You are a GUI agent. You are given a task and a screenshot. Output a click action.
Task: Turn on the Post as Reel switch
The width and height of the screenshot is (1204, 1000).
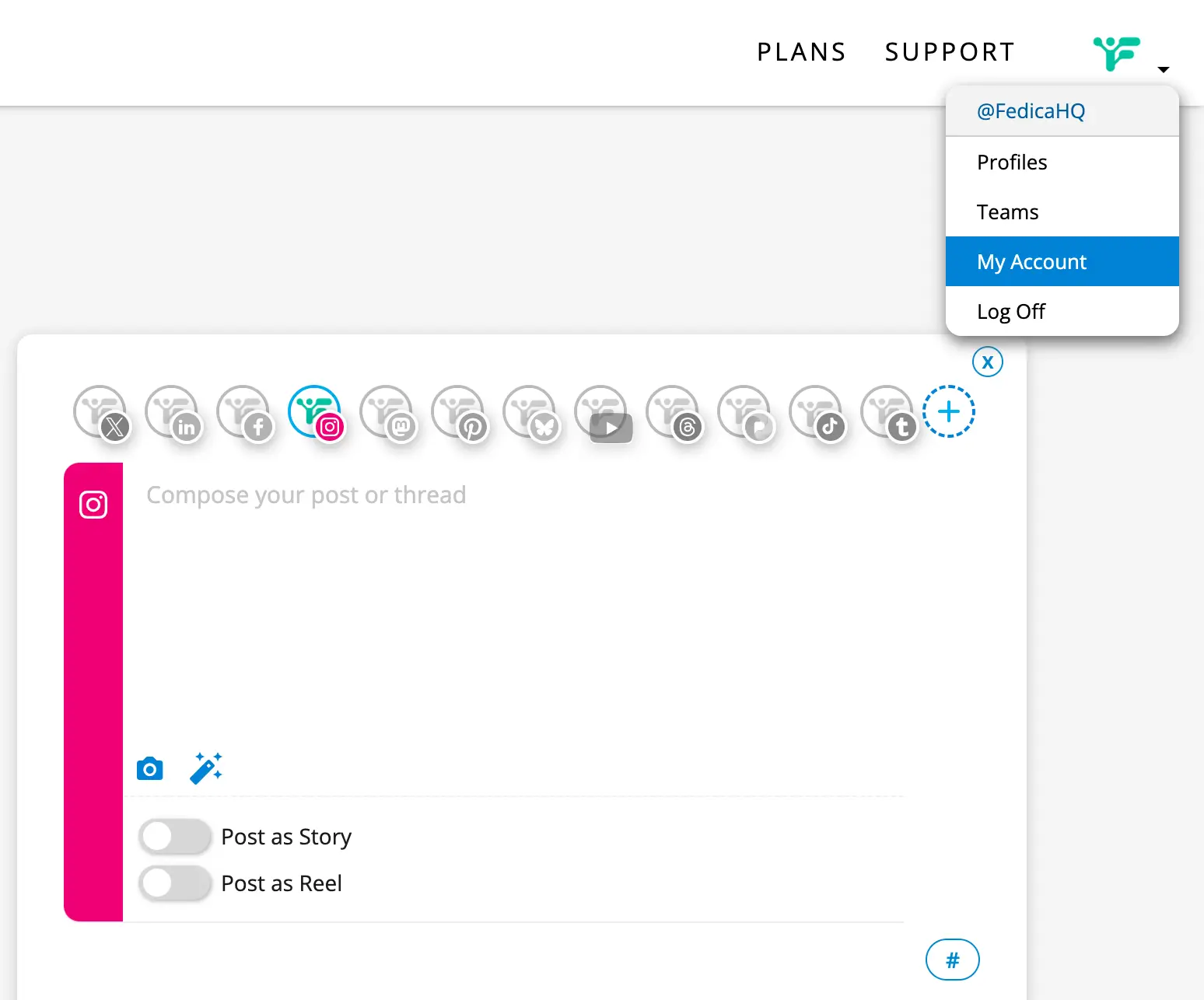pos(175,883)
